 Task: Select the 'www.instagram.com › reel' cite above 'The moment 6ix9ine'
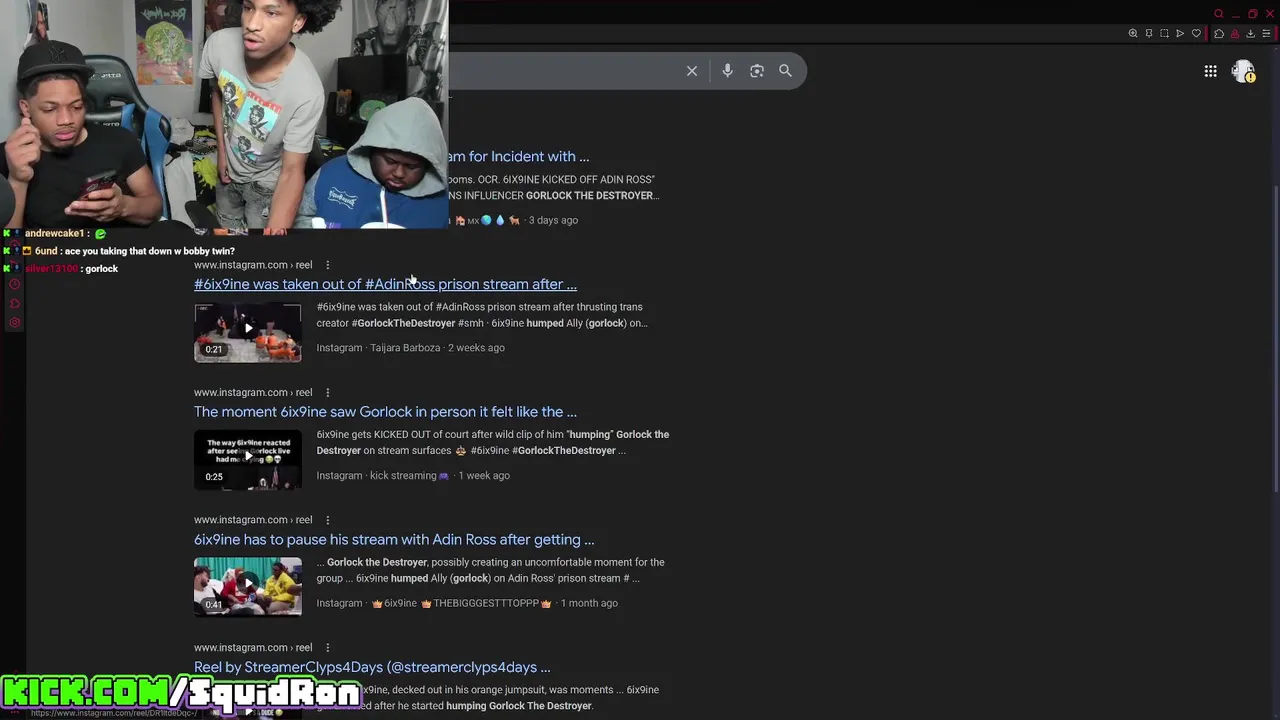tap(253, 392)
